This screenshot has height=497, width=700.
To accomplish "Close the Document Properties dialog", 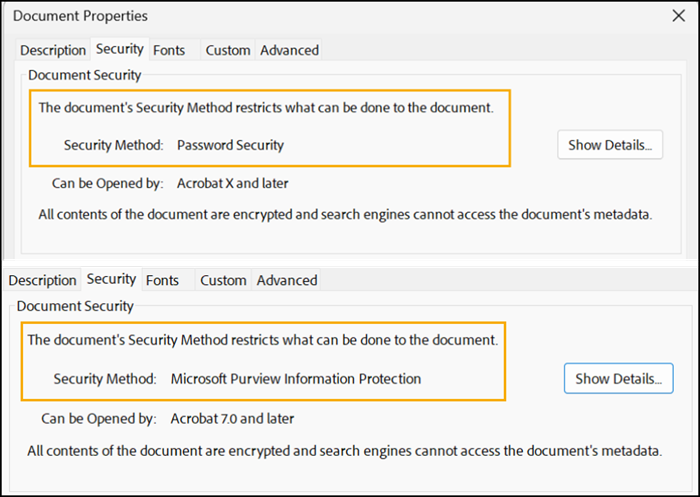I will [679, 16].
